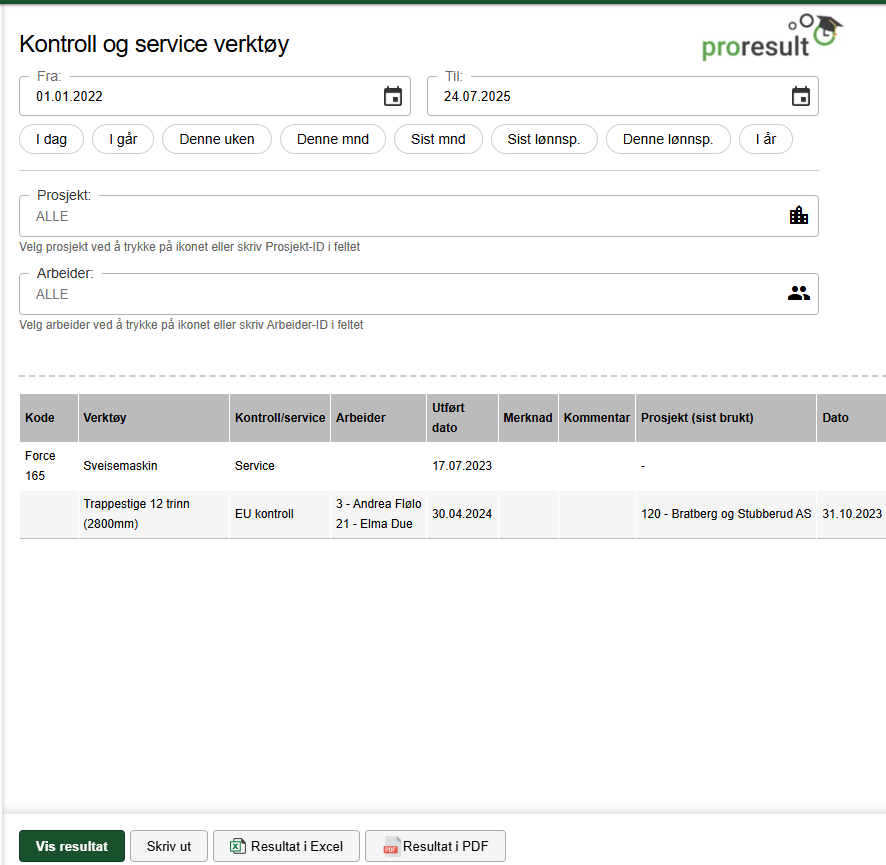Select the I går quick filter

pyautogui.click(x=123, y=139)
